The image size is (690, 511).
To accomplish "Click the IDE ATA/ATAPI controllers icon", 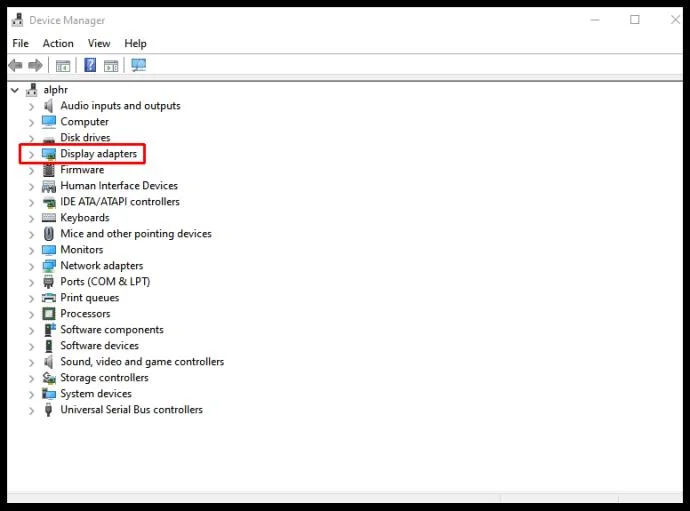I will 49,202.
